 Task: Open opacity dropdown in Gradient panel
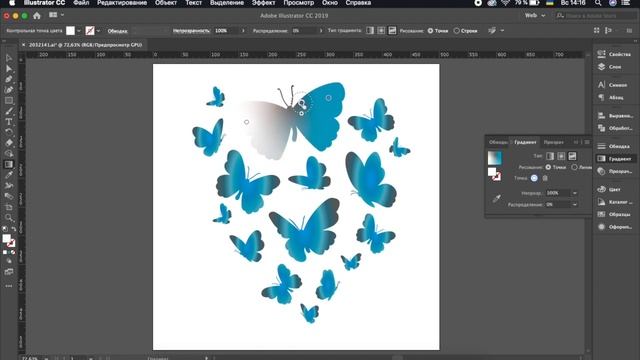[575, 193]
